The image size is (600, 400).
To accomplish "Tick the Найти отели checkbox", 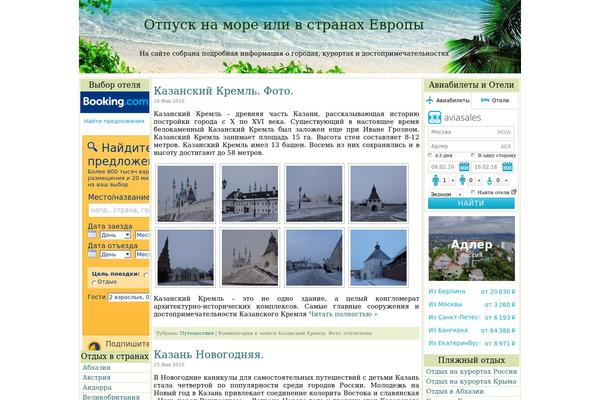I will pyautogui.click(x=473, y=192).
